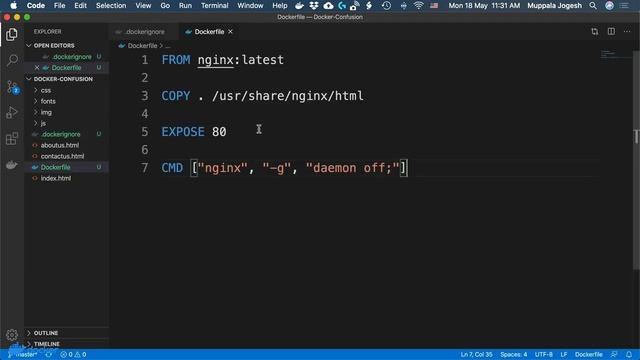Screen dimensions: 640x360
Task: Open the File menu
Action: click(60, 6)
